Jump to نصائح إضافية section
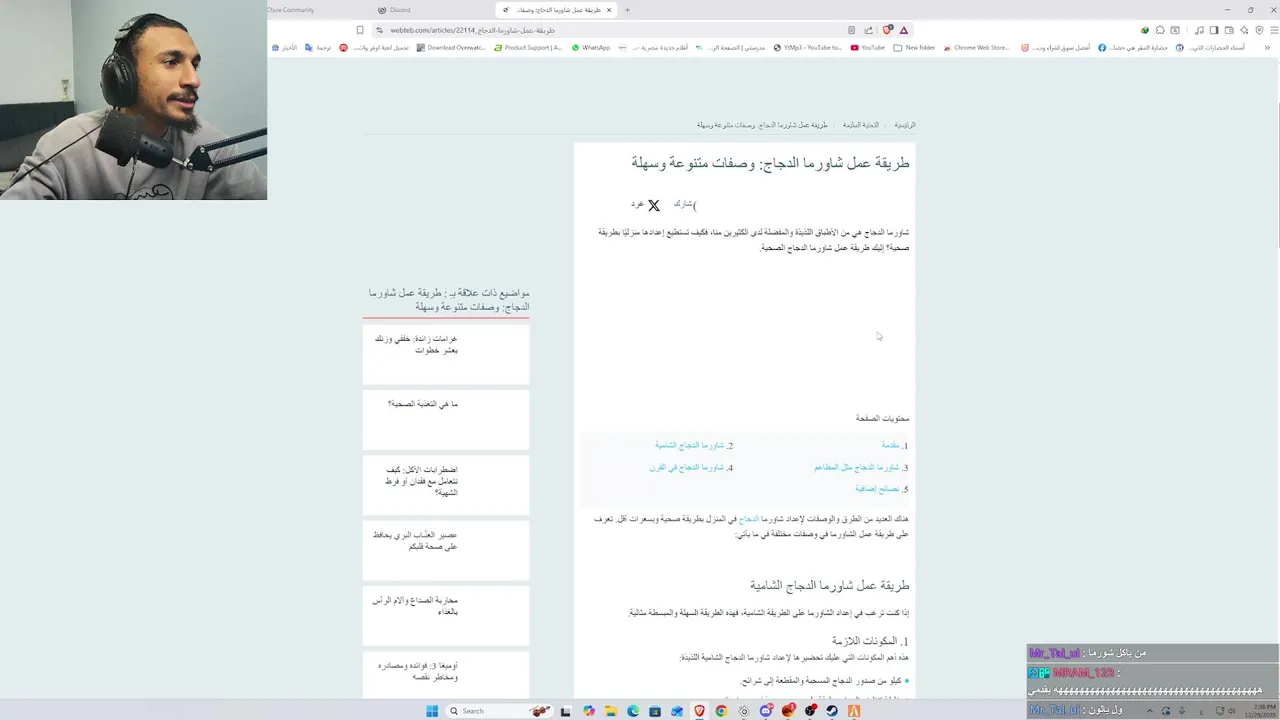The width and height of the screenshot is (1280, 720). tap(878, 489)
